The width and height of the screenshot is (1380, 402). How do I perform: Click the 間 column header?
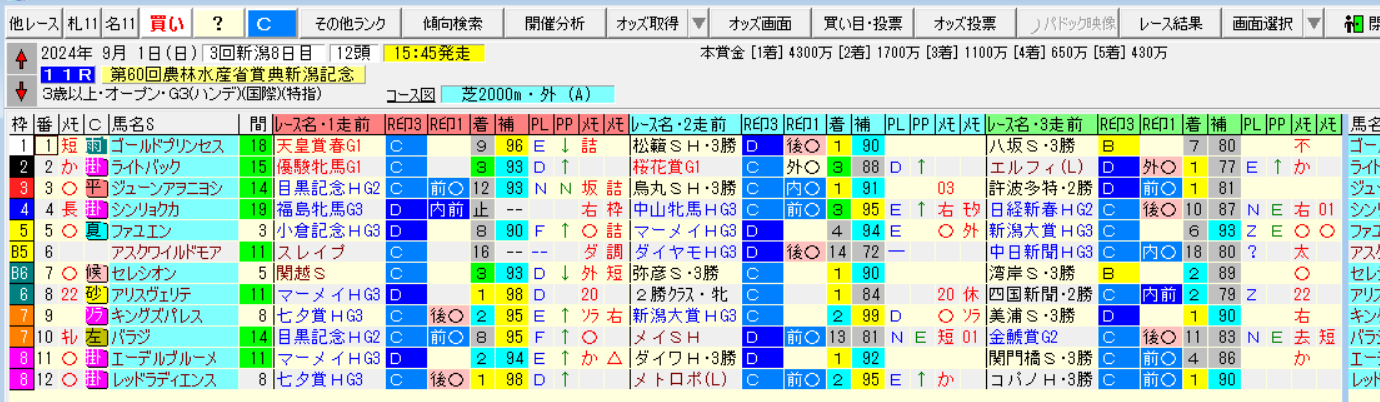pos(257,125)
